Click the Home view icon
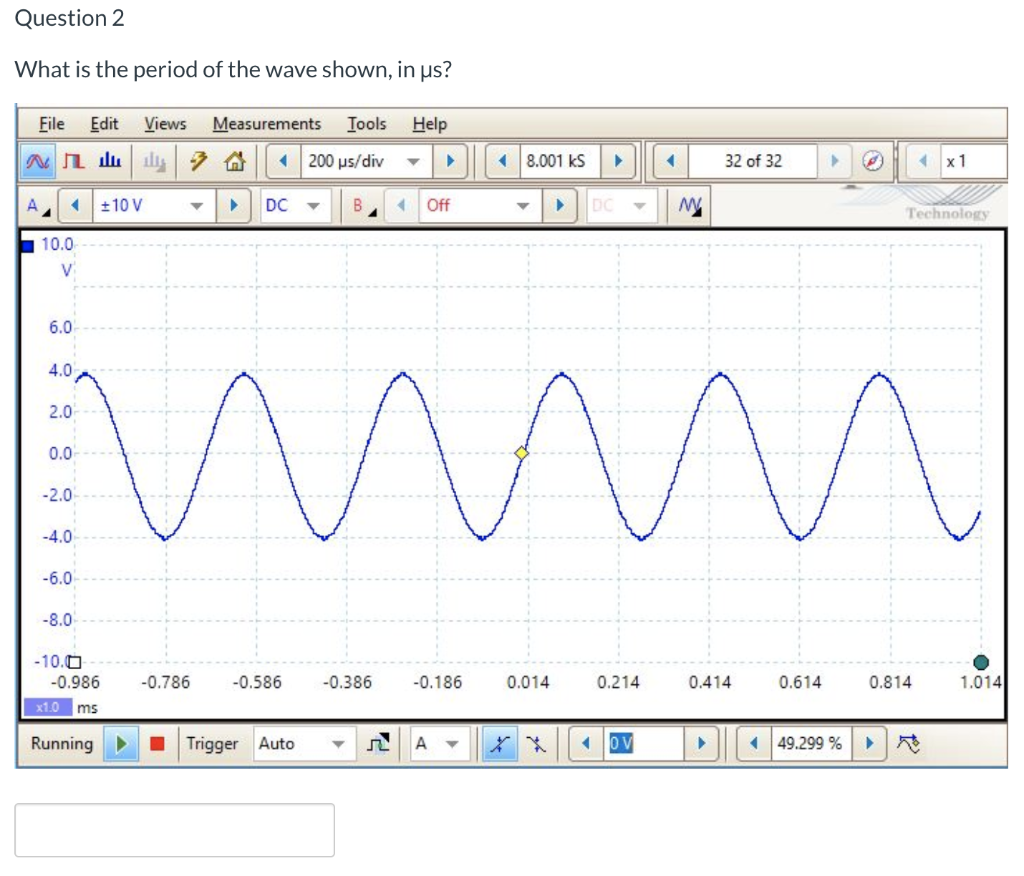Image resolution: width=1024 pixels, height=876 pixels. click(235, 161)
